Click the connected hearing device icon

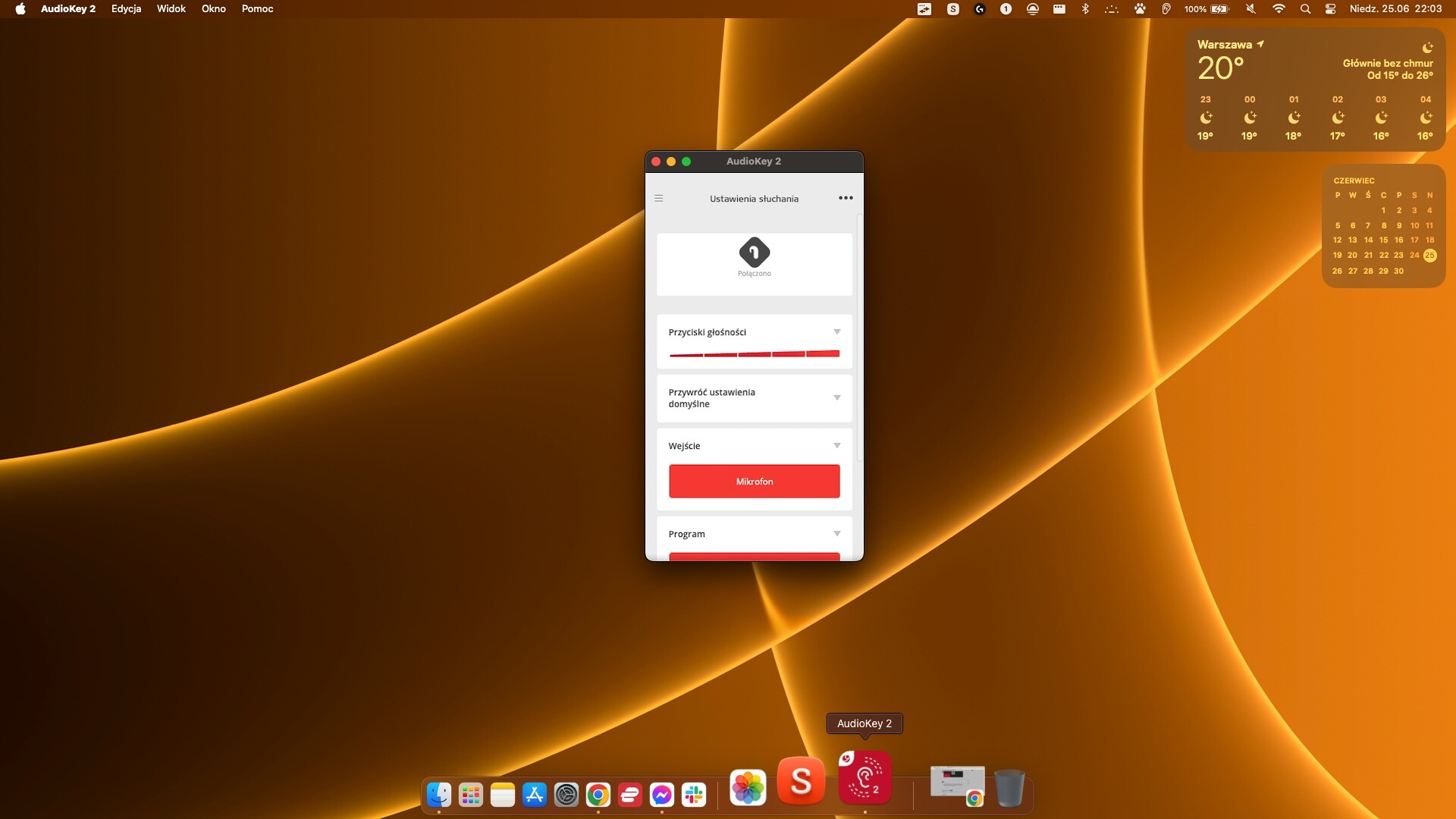click(754, 253)
